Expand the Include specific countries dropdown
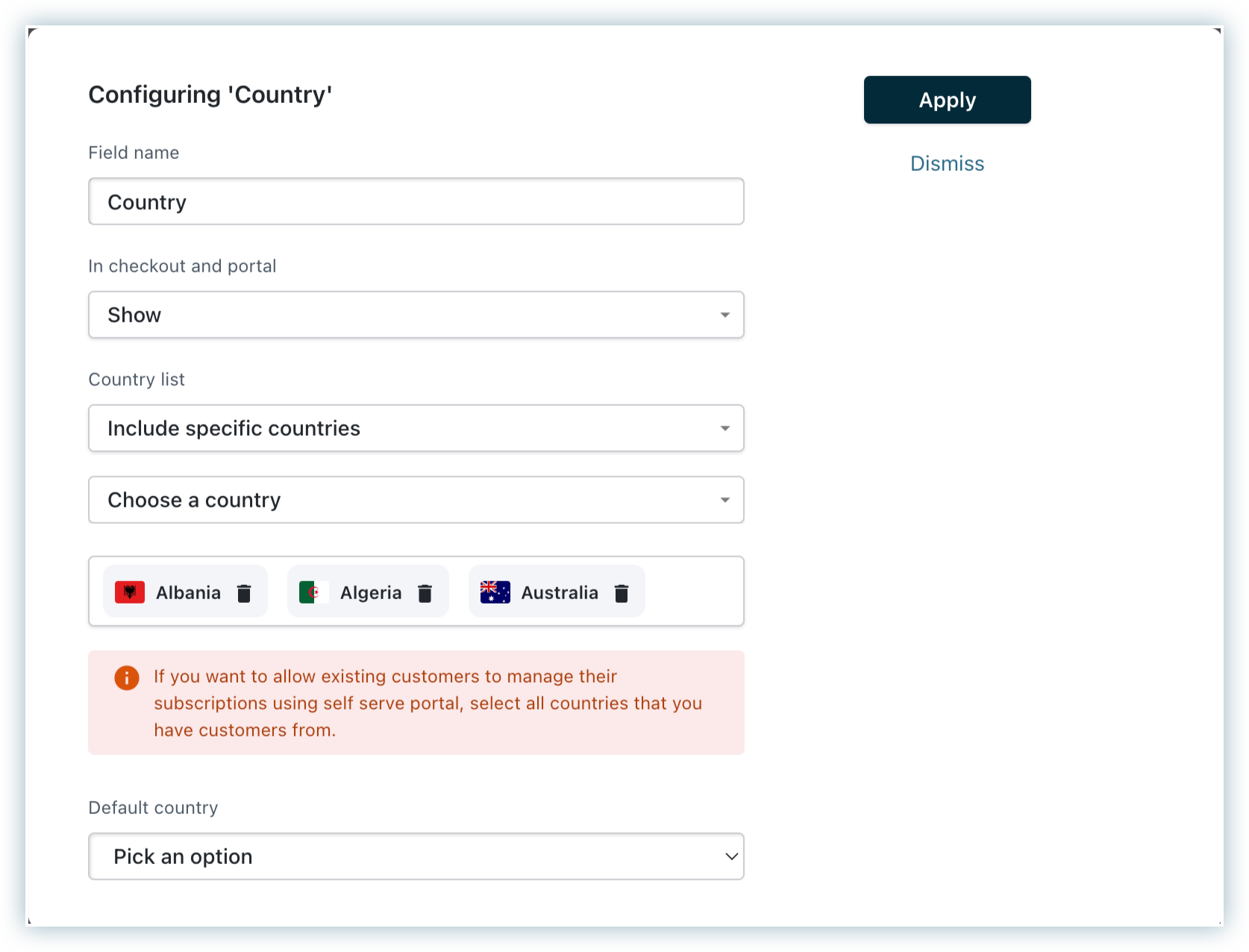Image resolution: width=1249 pixels, height=952 pixels. (x=416, y=428)
